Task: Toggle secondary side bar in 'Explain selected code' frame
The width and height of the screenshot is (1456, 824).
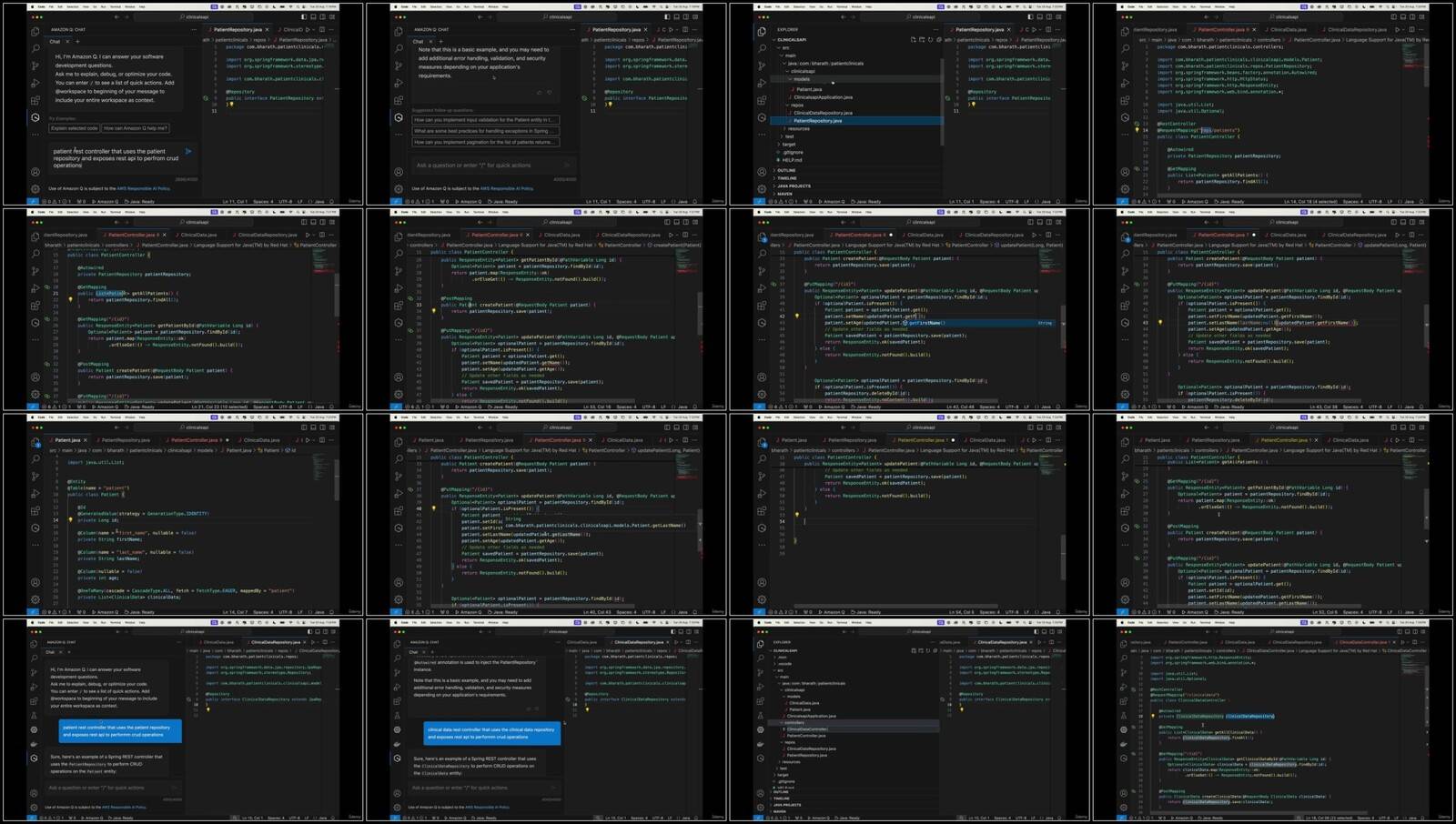Action: (x=322, y=16)
